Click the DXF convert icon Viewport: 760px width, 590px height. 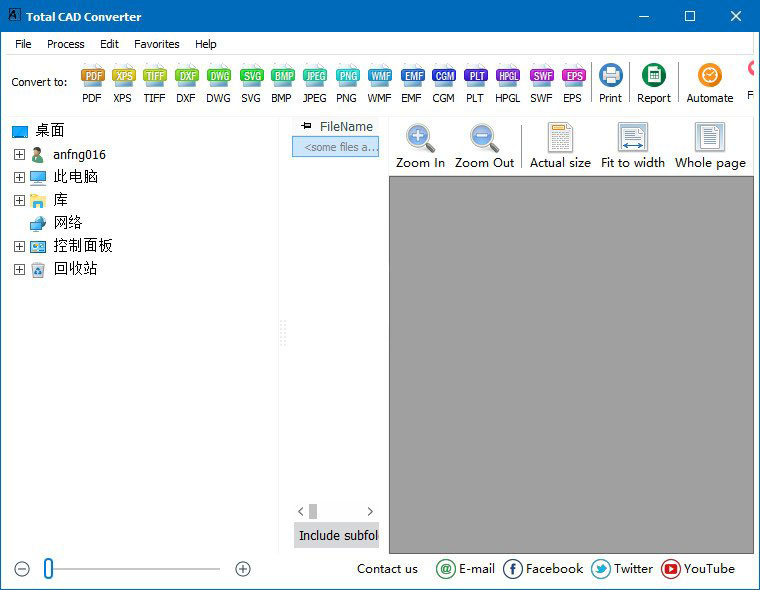[x=187, y=83]
